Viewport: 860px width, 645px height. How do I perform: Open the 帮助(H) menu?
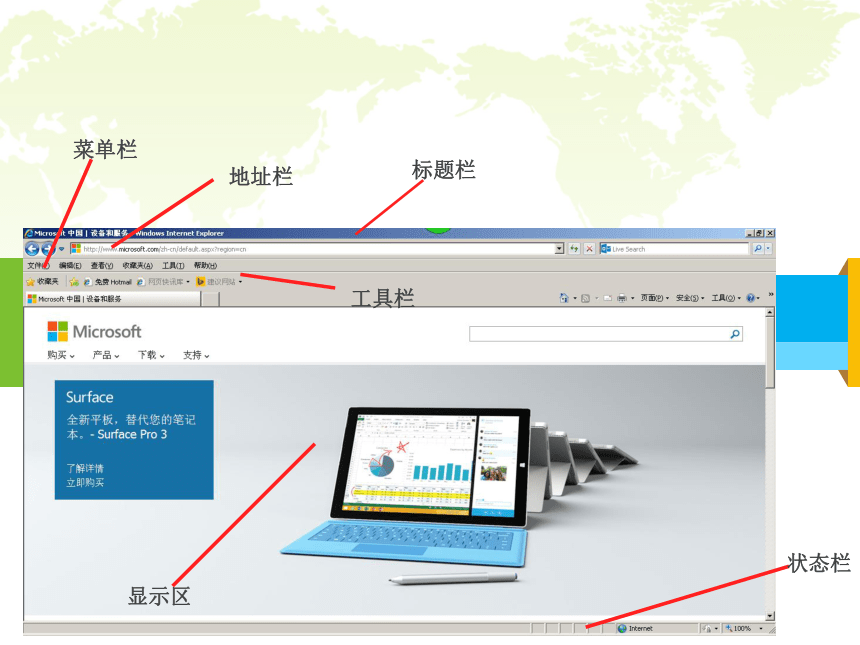[205, 265]
